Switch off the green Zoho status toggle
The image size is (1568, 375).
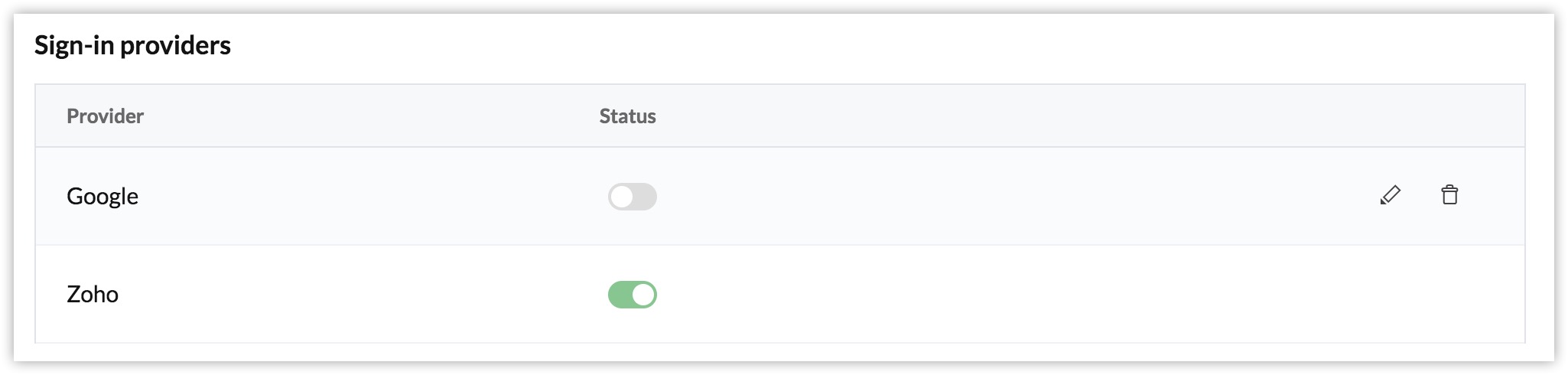click(632, 295)
